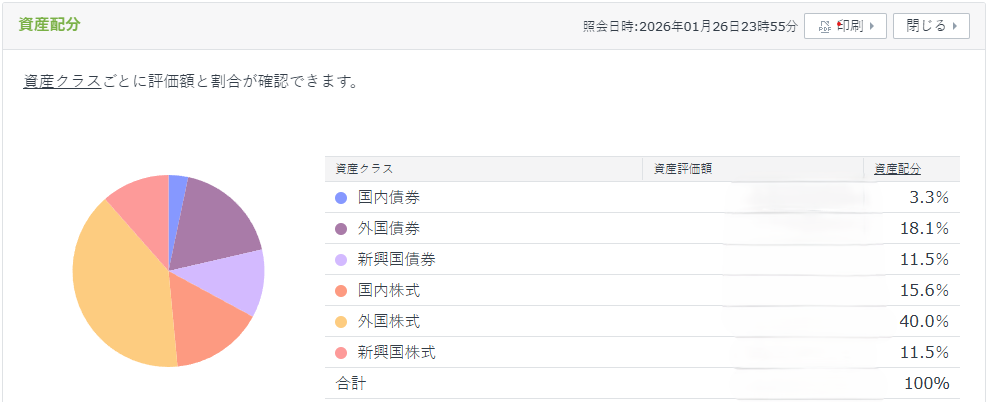
Task: Select the pink 新興国株式 pie slice
Action: (x=140, y=202)
